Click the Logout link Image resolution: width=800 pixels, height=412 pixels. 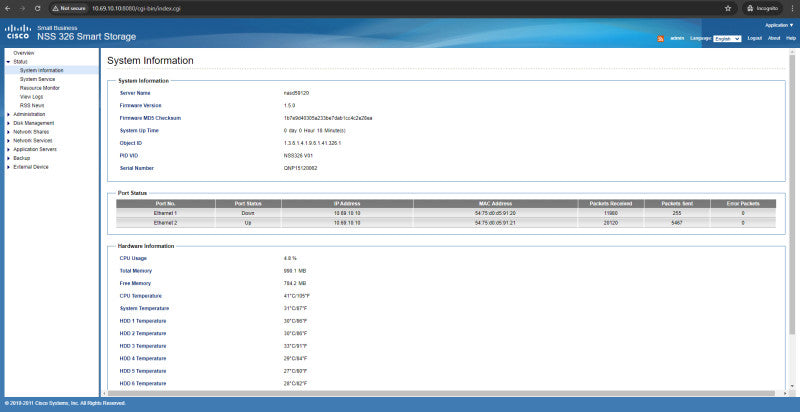click(x=755, y=39)
